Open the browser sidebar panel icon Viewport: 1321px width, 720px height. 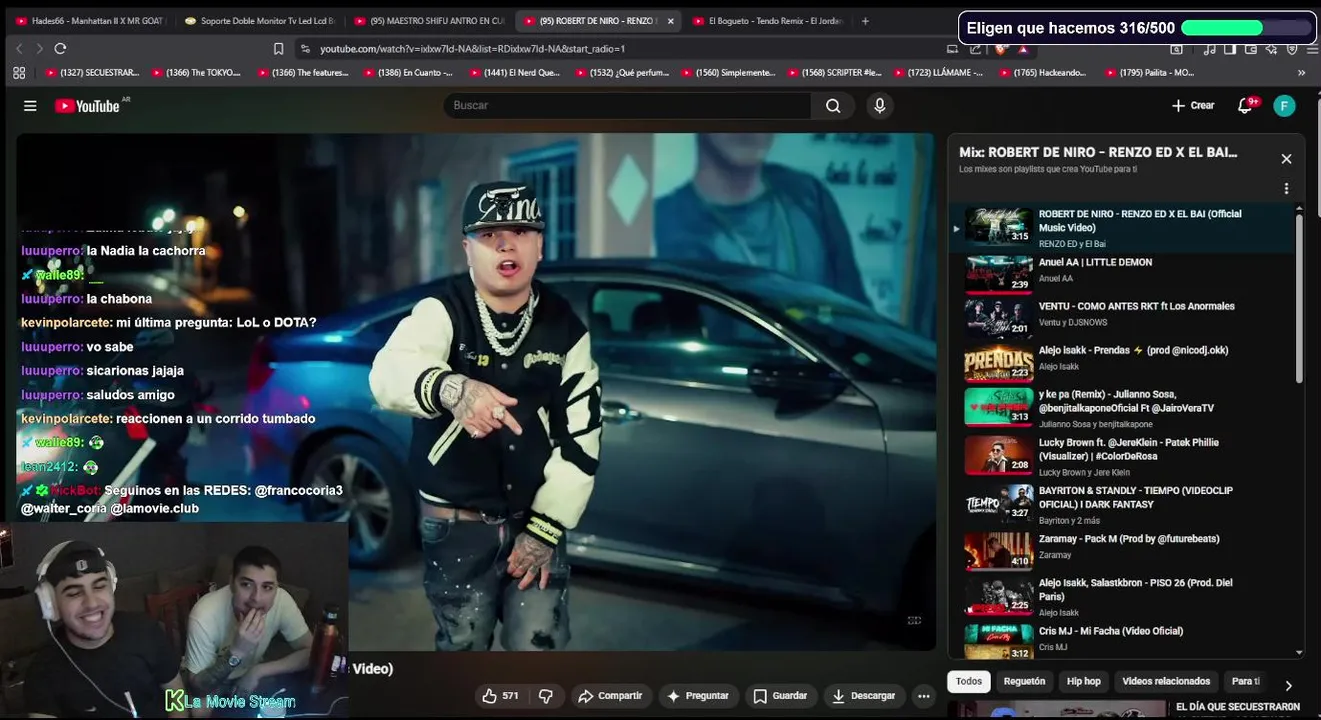pyautogui.click(x=1229, y=48)
